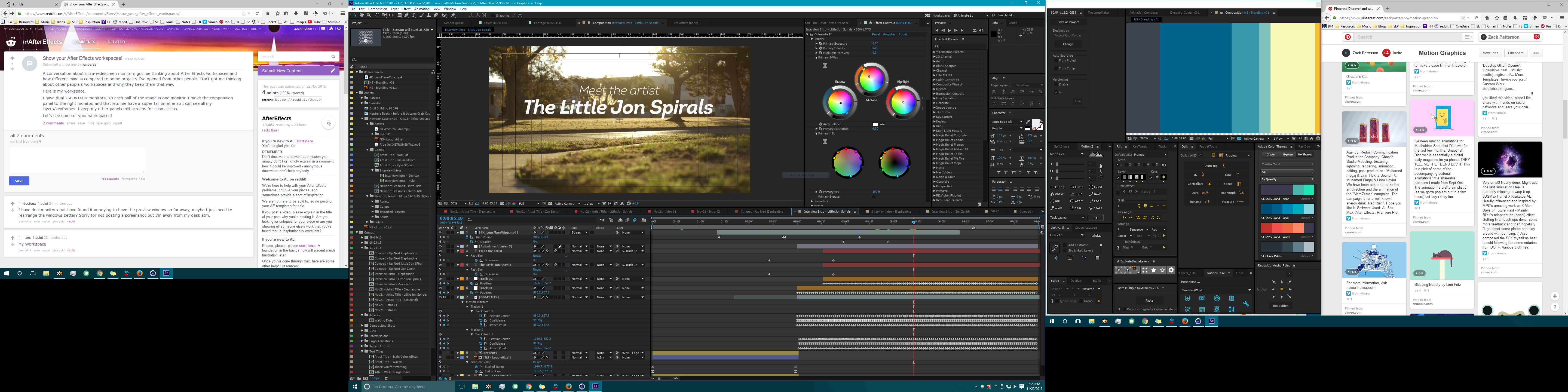The width and height of the screenshot is (1568, 392).
Task: Click Reset link in Colorista II effect
Action: coord(876,35)
